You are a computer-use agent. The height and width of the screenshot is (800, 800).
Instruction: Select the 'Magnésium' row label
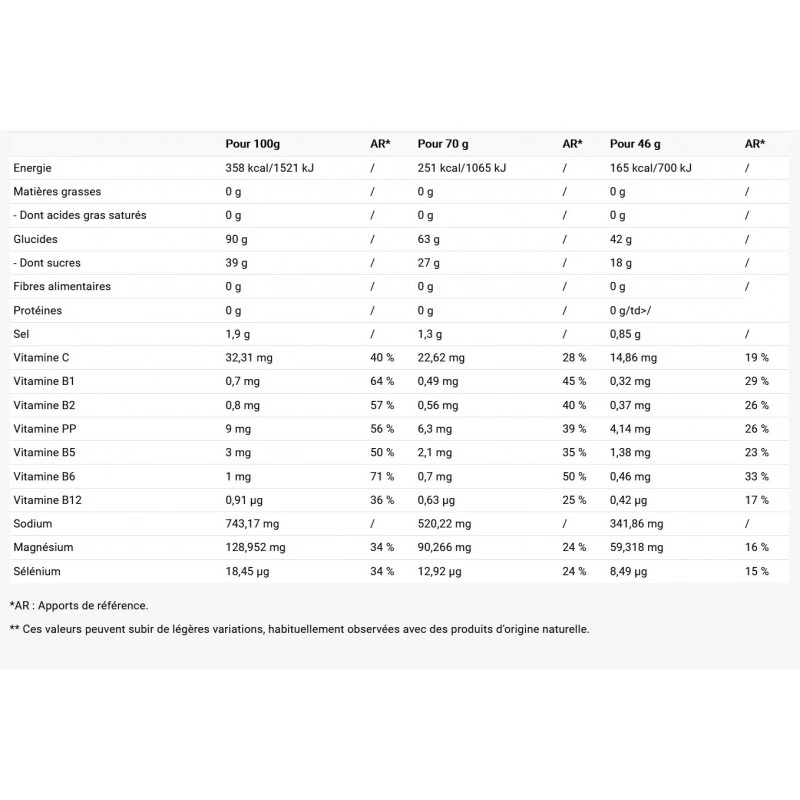pyautogui.click(x=44, y=548)
